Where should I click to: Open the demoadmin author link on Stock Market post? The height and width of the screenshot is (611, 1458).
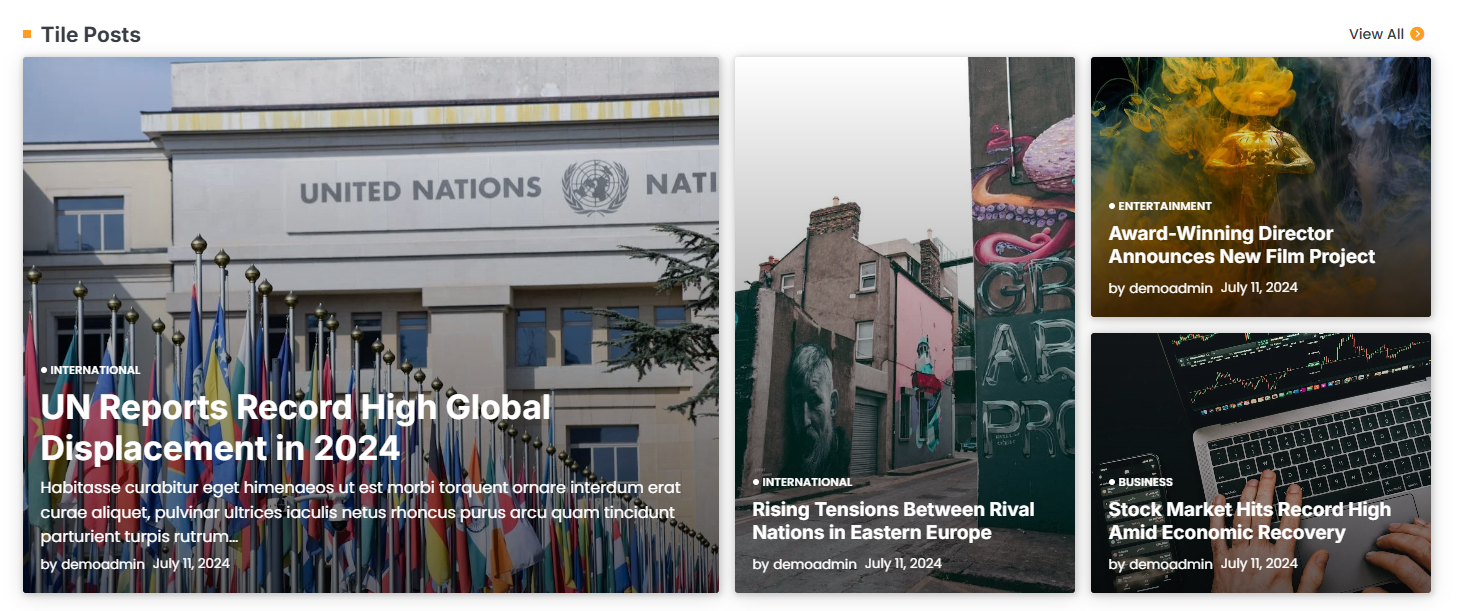click(1171, 564)
